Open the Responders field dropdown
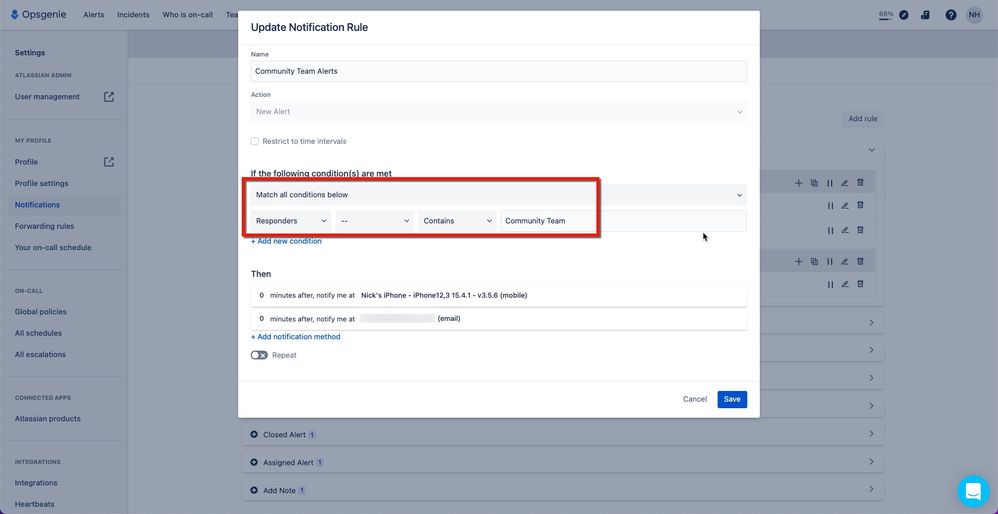 (291, 221)
